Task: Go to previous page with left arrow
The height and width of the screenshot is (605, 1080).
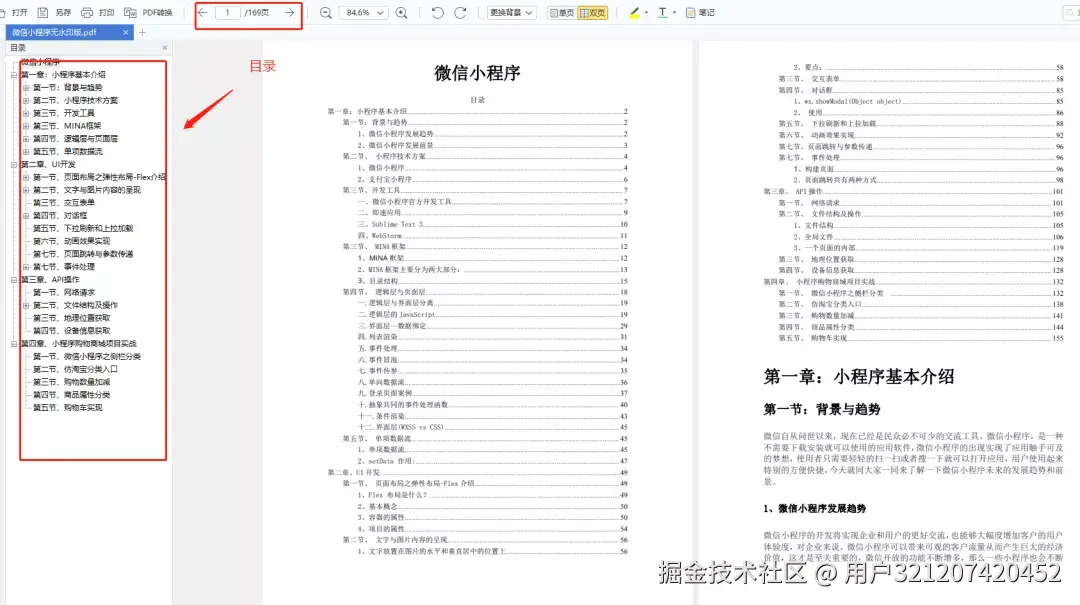Action: (x=202, y=12)
